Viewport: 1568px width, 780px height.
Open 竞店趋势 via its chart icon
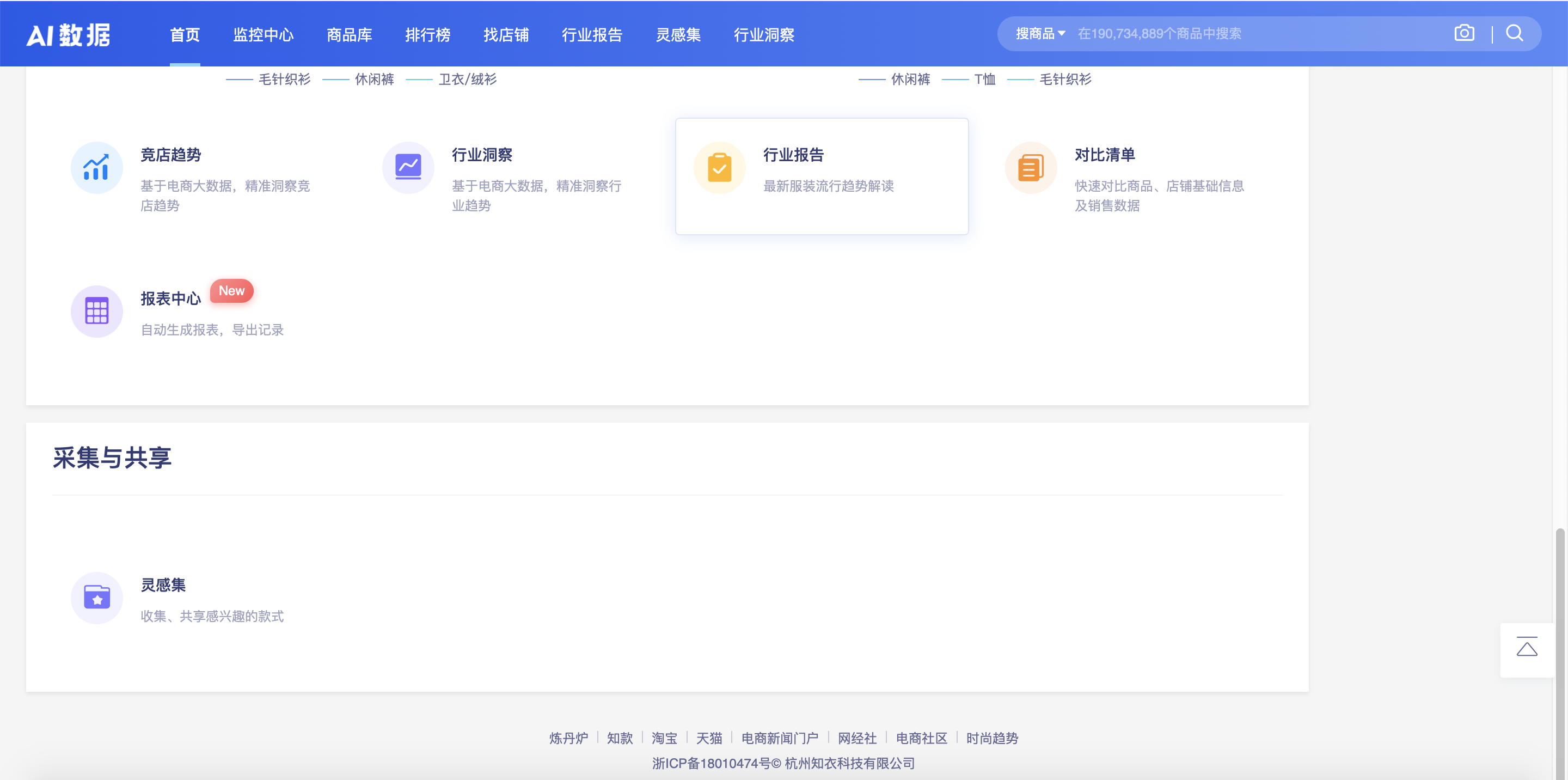click(96, 167)
